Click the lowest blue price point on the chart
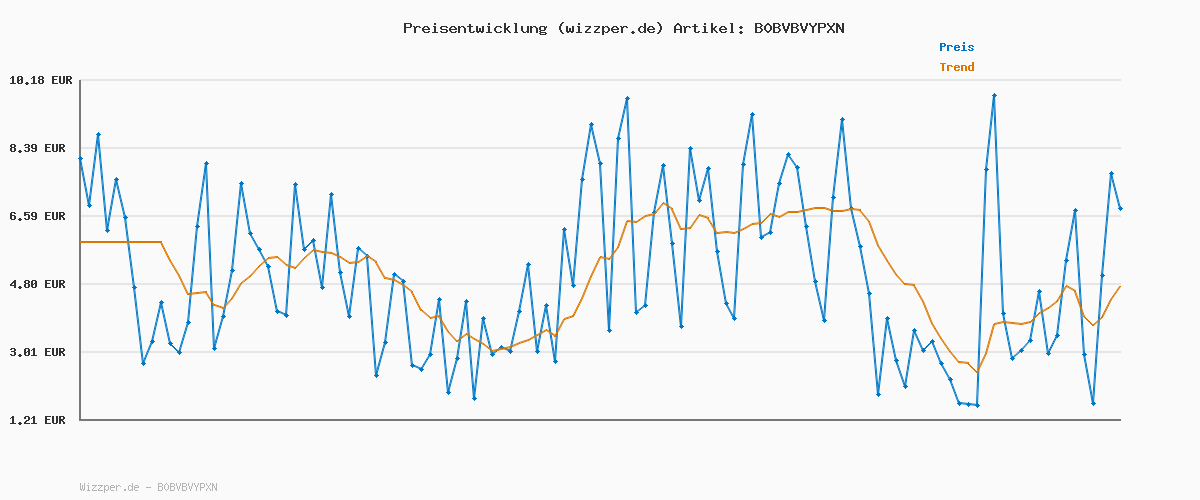 coord(977,405)
